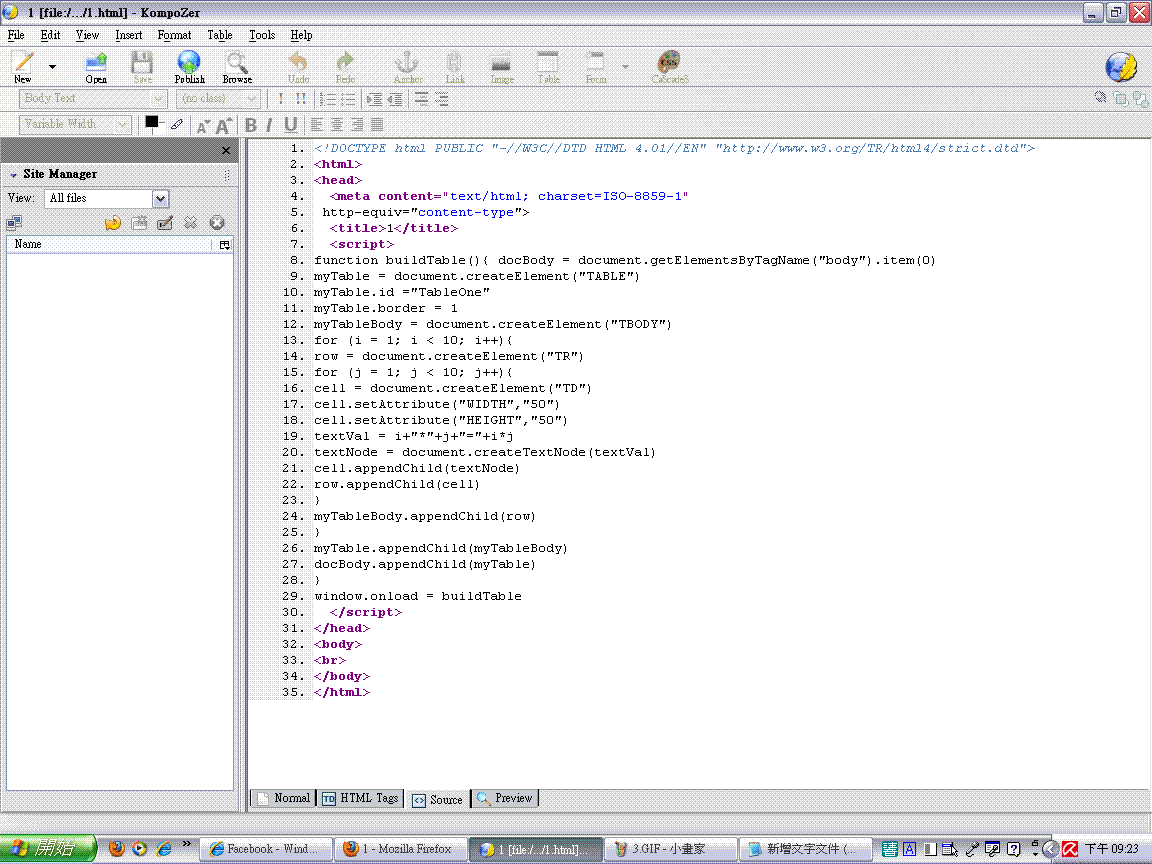The image size is (1152, 864).
Task: Switch to Mozilla Firefox taskbar window
Action: [x=400, y=849]
